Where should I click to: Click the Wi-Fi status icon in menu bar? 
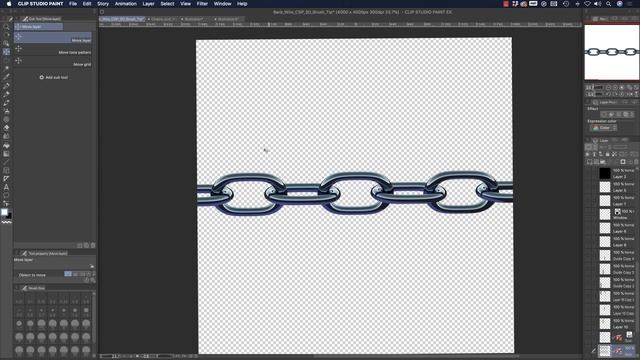point(587,4)
